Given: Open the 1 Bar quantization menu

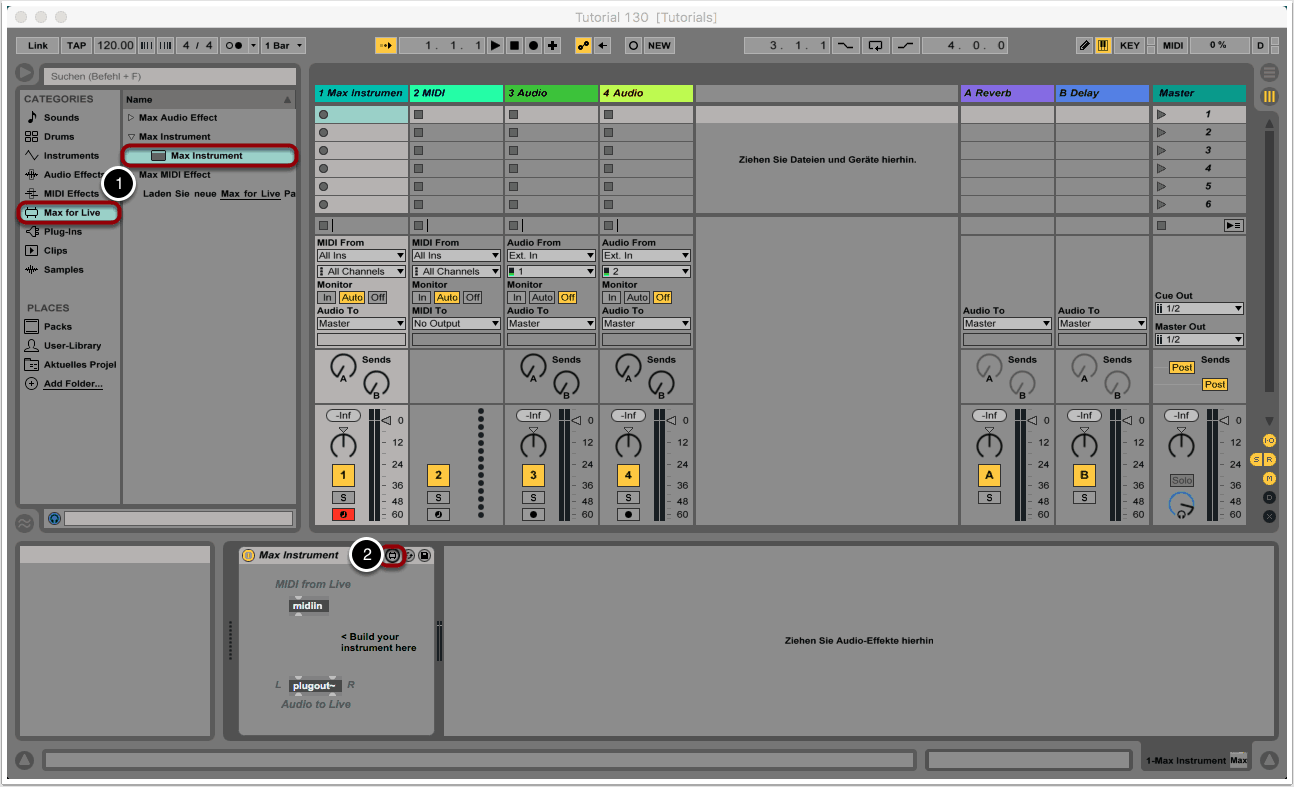Looking at the screenshot, I should [284, 46].
